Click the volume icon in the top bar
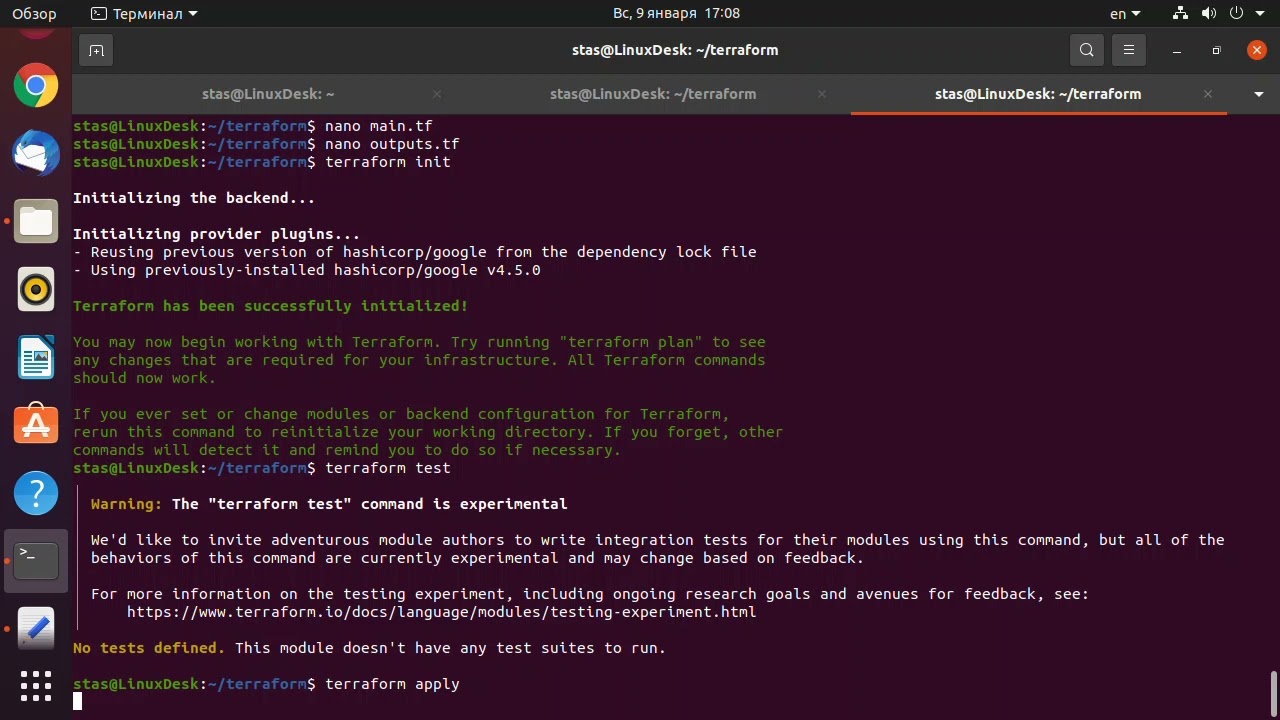The width and height of the screenshot is (1280, 720). [x=1208, y=14]
